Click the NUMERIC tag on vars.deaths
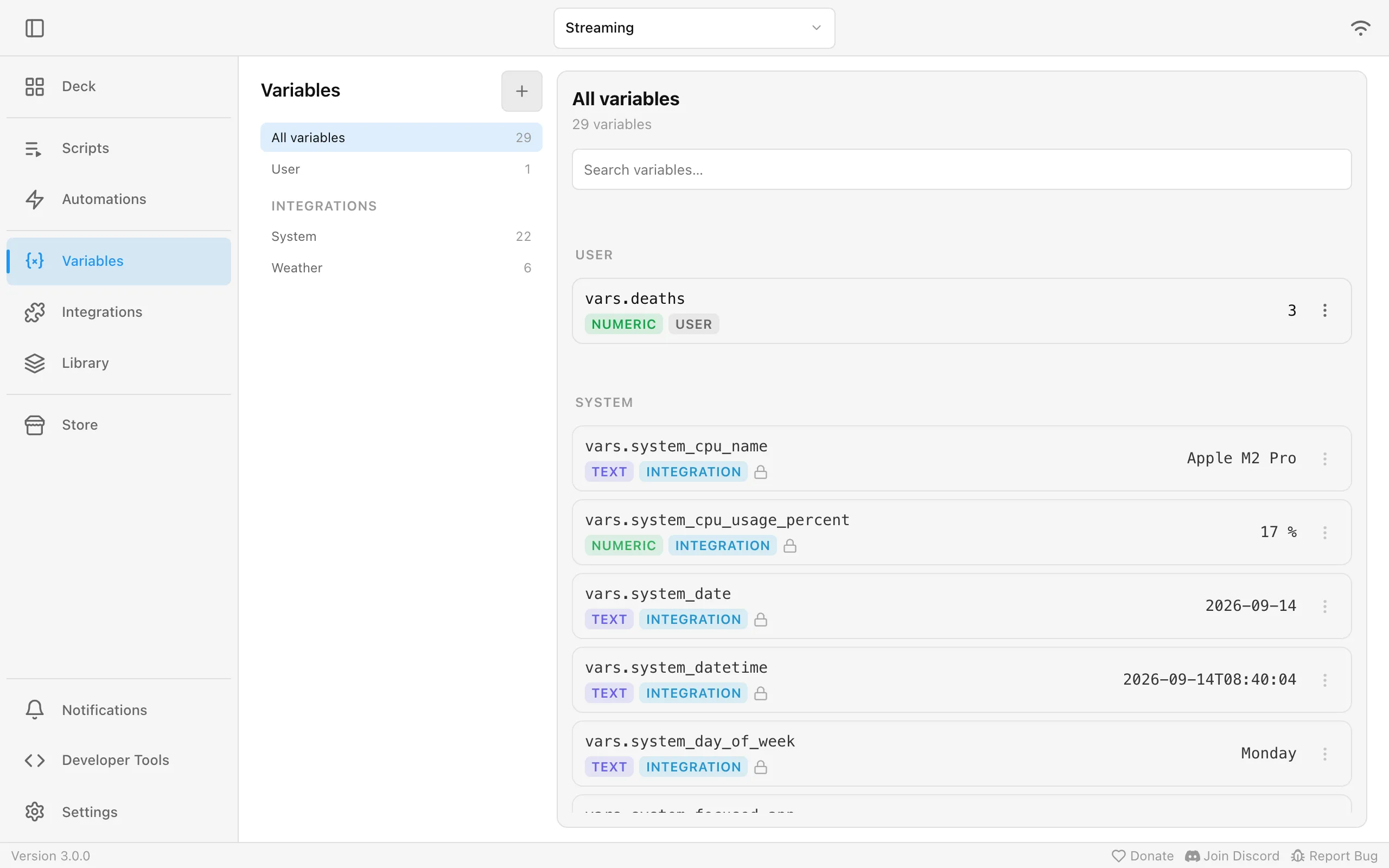Image resolution: width=1389 pixels, height=868 pixels. [x=623, y=324]
